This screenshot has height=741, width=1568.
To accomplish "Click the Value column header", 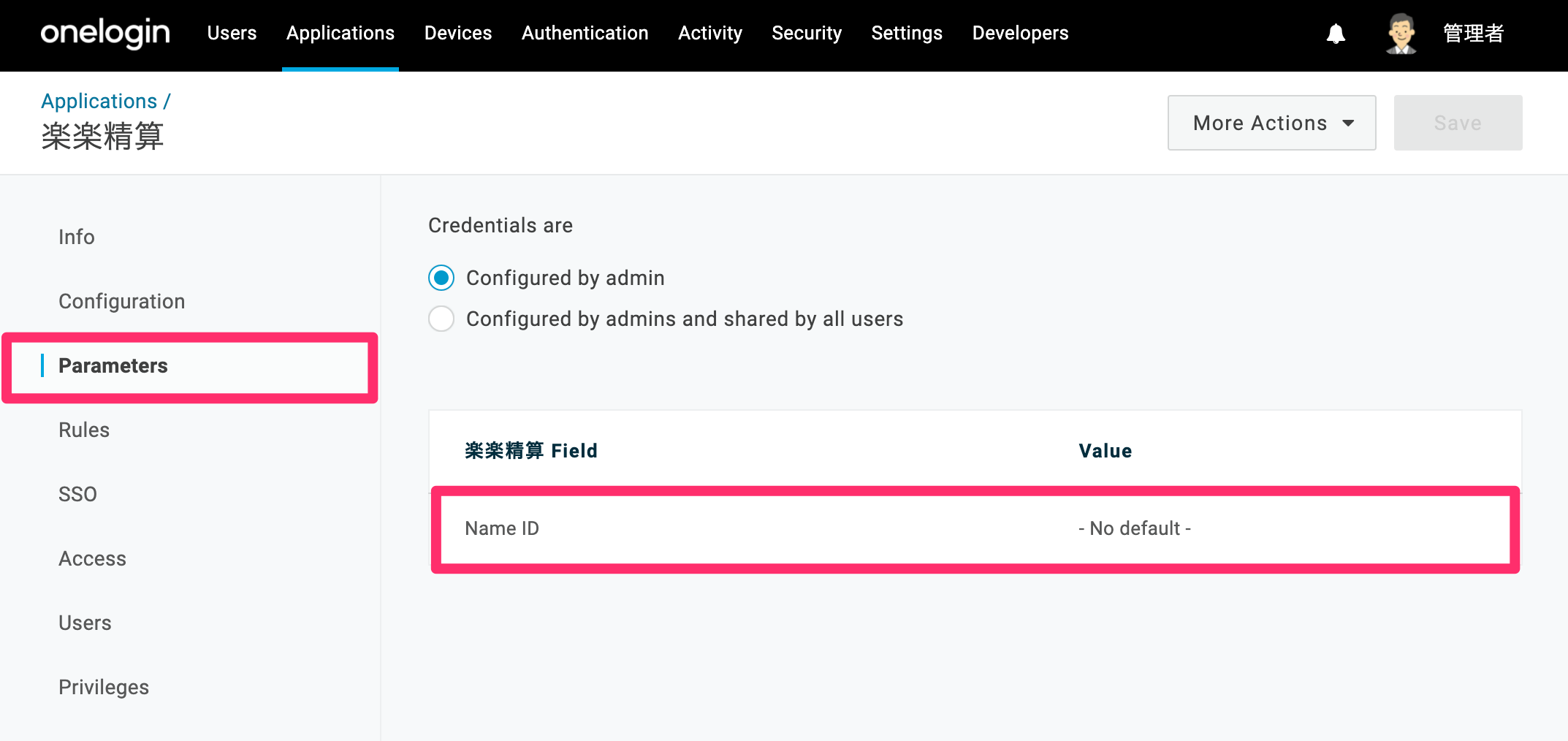I will point(1105,451).
